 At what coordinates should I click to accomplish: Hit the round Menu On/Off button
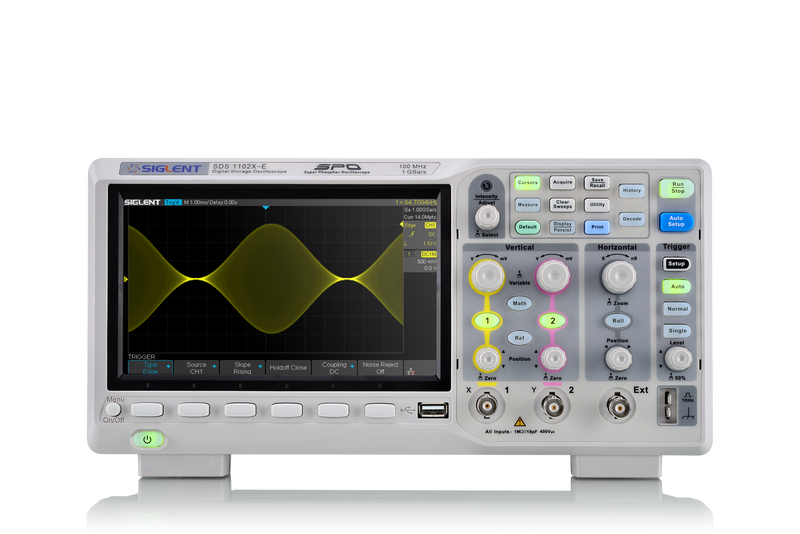tap(113, 410)
